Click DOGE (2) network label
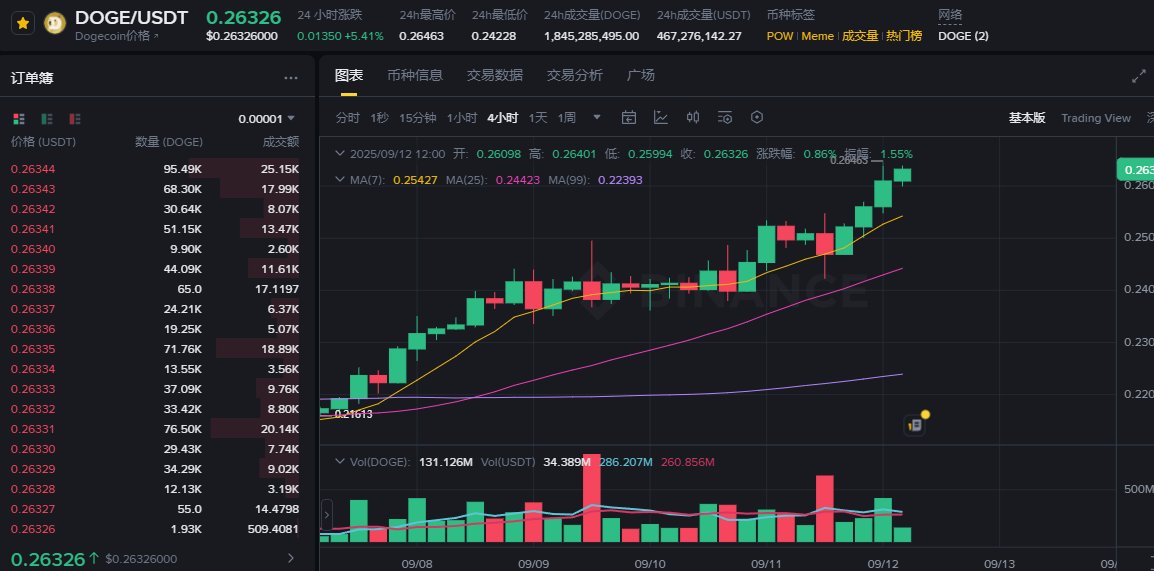The width and height of the screenshot is (1154, 571). (x=963, y=35)
